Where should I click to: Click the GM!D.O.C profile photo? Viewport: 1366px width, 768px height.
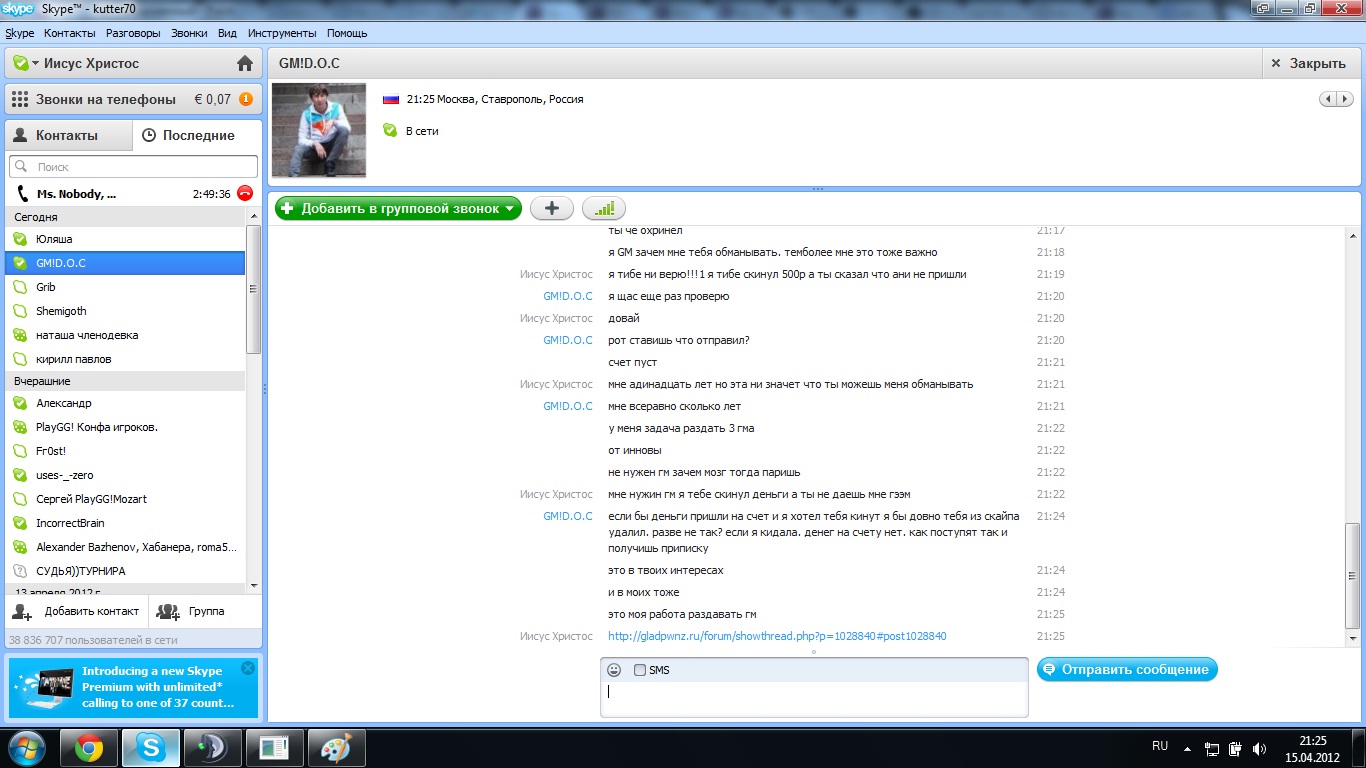[x=319, y=130]
